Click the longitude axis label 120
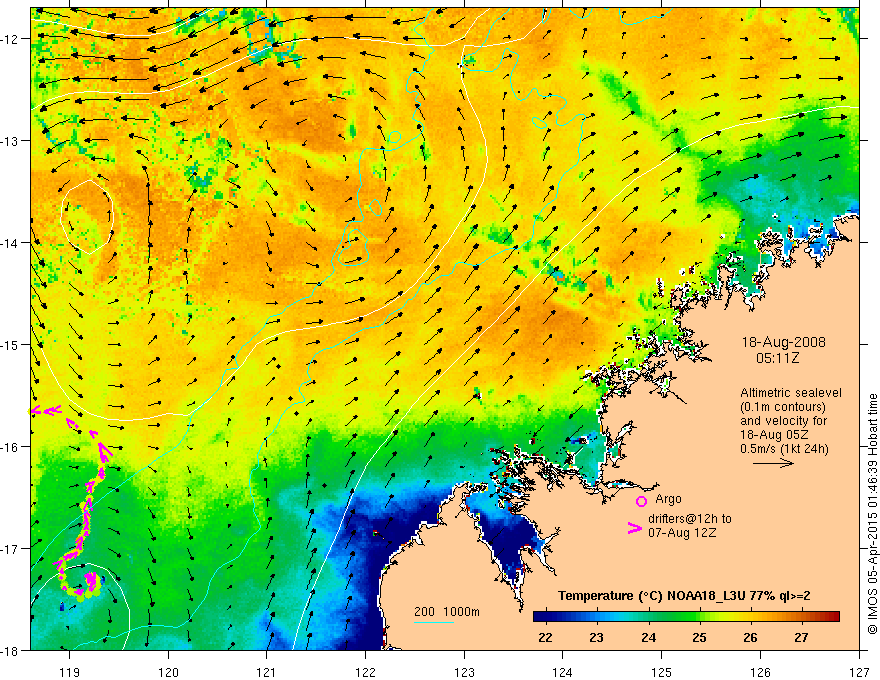Image resolution: width=880 pixels, height=680 pixels. [x=168, y=672]
